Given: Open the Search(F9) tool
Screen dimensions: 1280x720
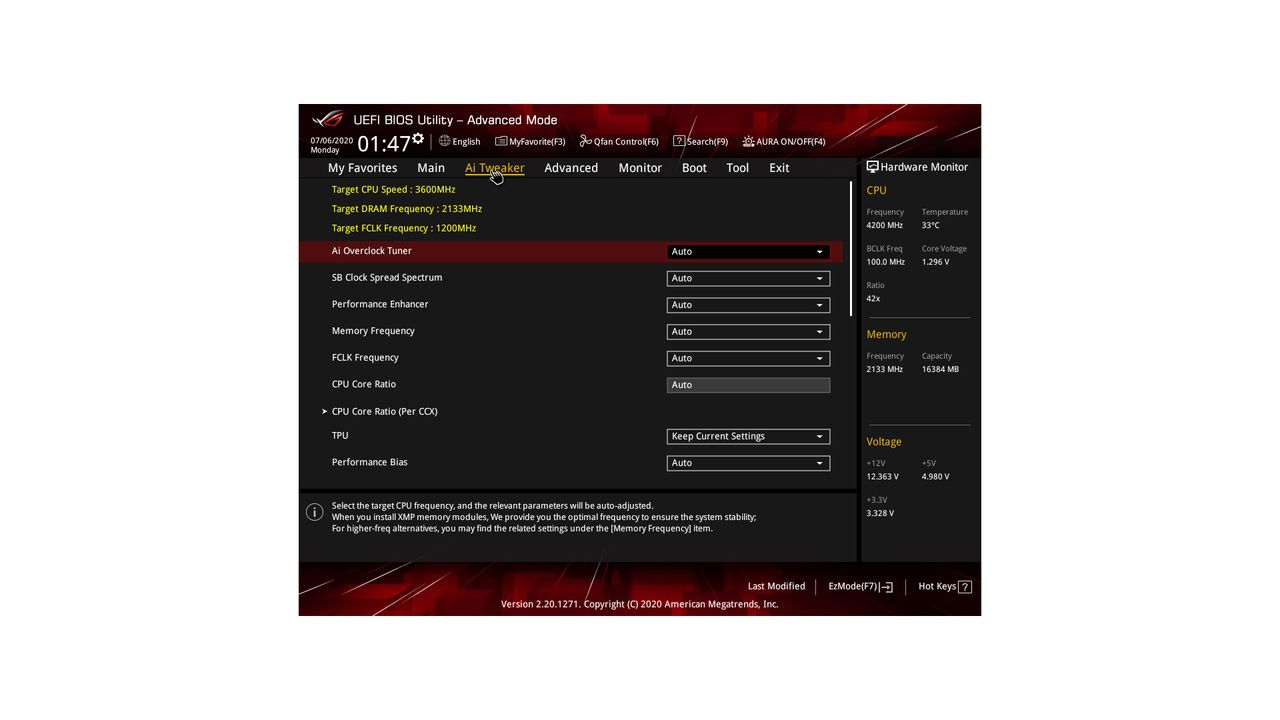Looking at the screenshot, I should [700, 142].
